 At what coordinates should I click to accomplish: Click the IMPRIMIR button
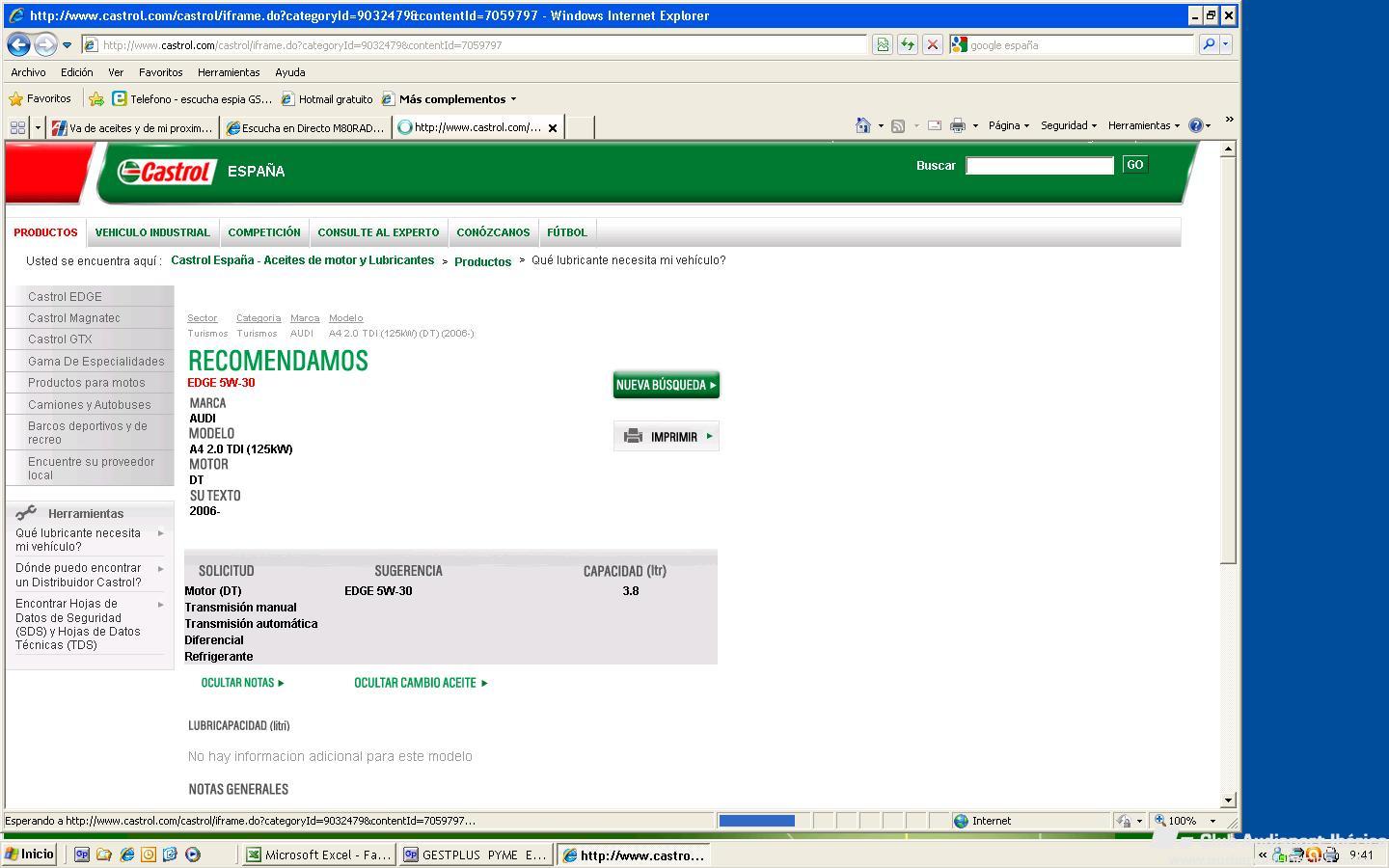point(667,436)
